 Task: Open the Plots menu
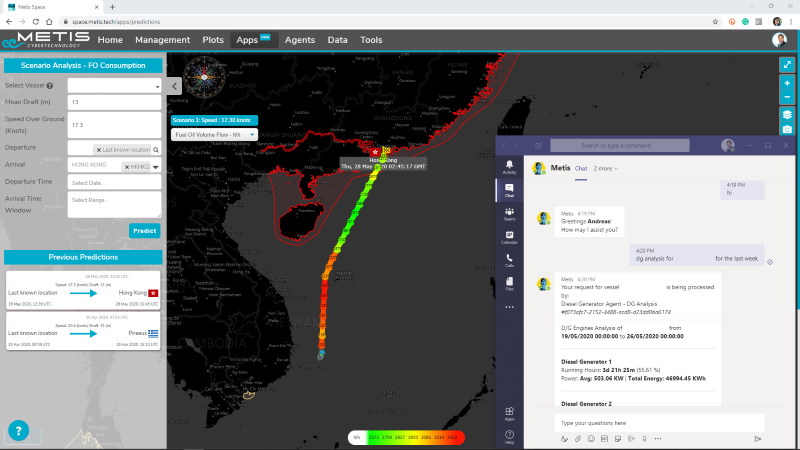pyautogui.click(x=213, y=40)
